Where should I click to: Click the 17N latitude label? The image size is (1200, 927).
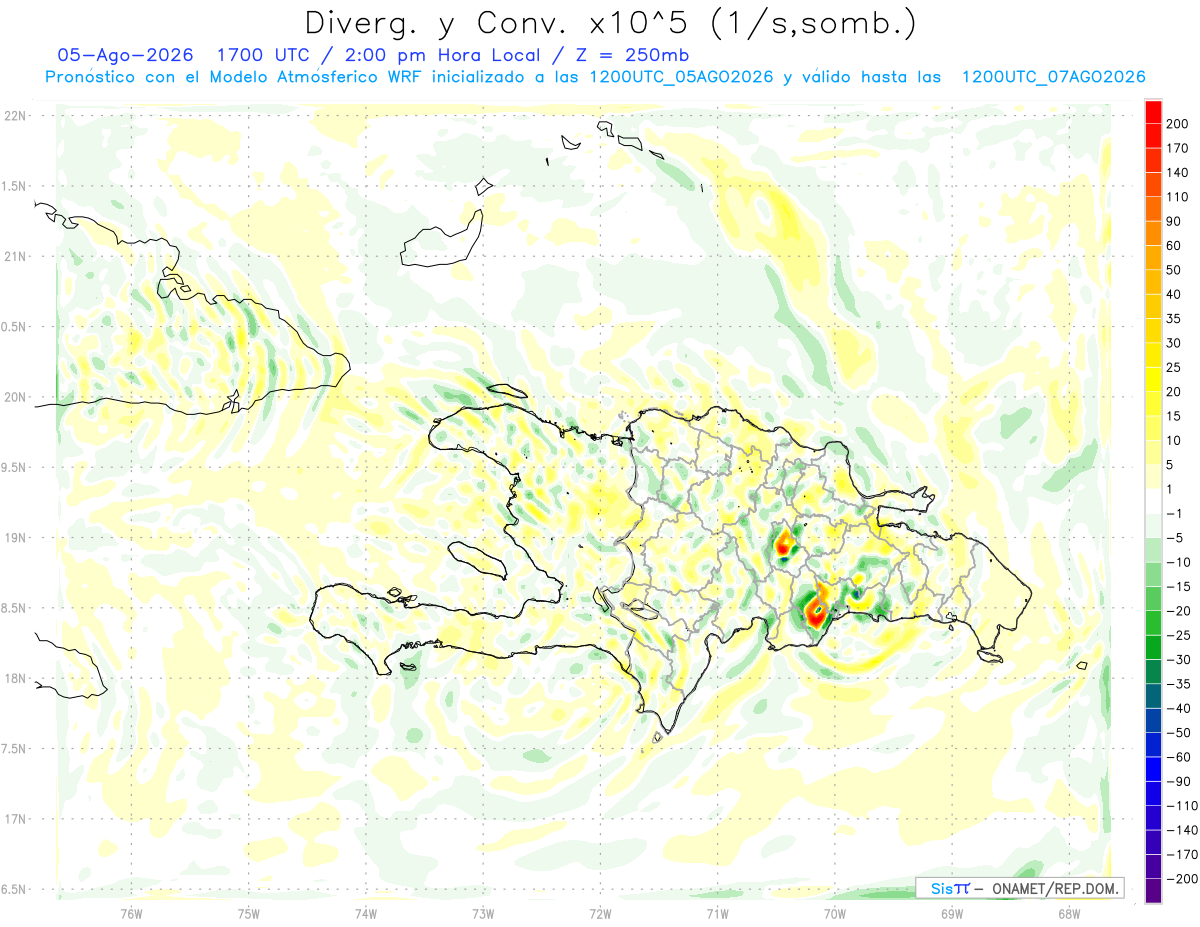point(14,819)
